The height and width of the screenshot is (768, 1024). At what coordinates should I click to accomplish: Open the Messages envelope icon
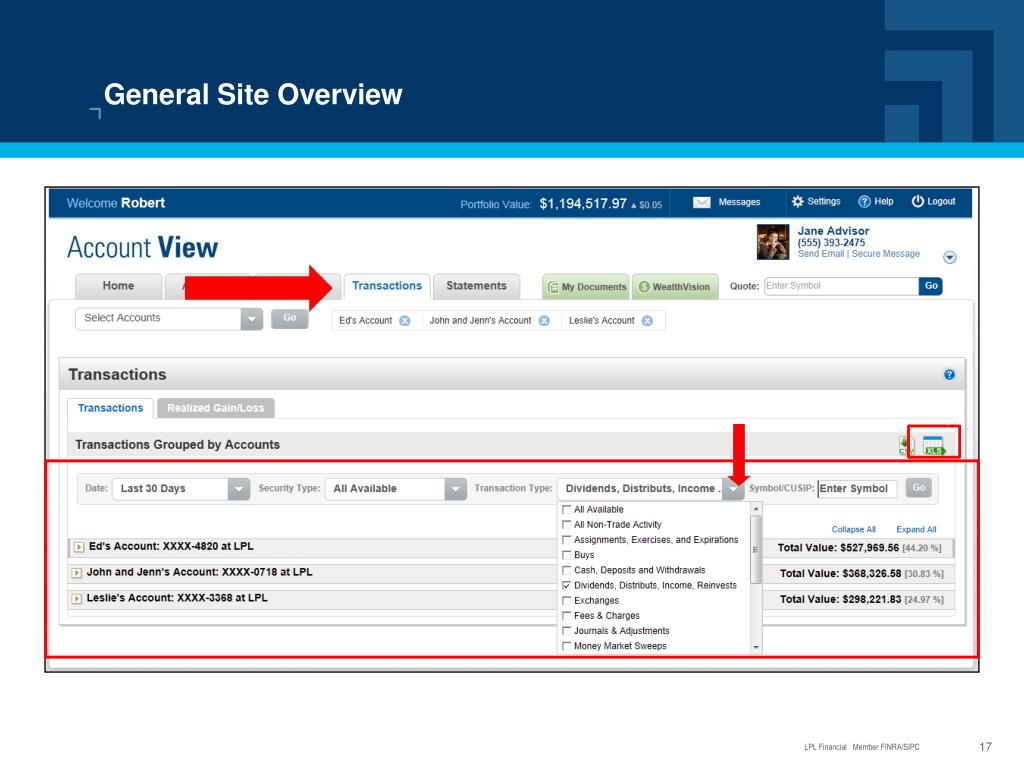pos(701,202)
